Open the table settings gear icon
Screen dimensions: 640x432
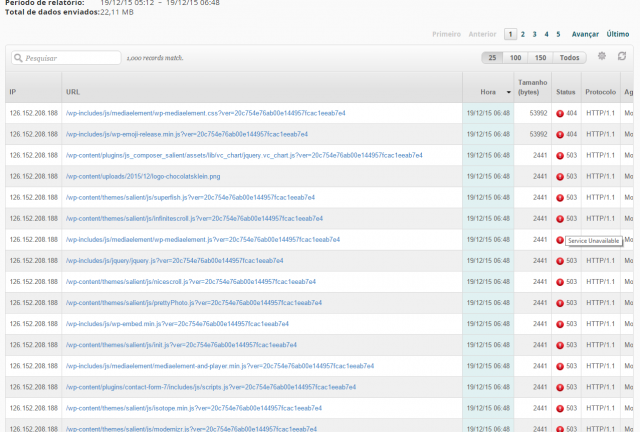[x=602, y=56]
